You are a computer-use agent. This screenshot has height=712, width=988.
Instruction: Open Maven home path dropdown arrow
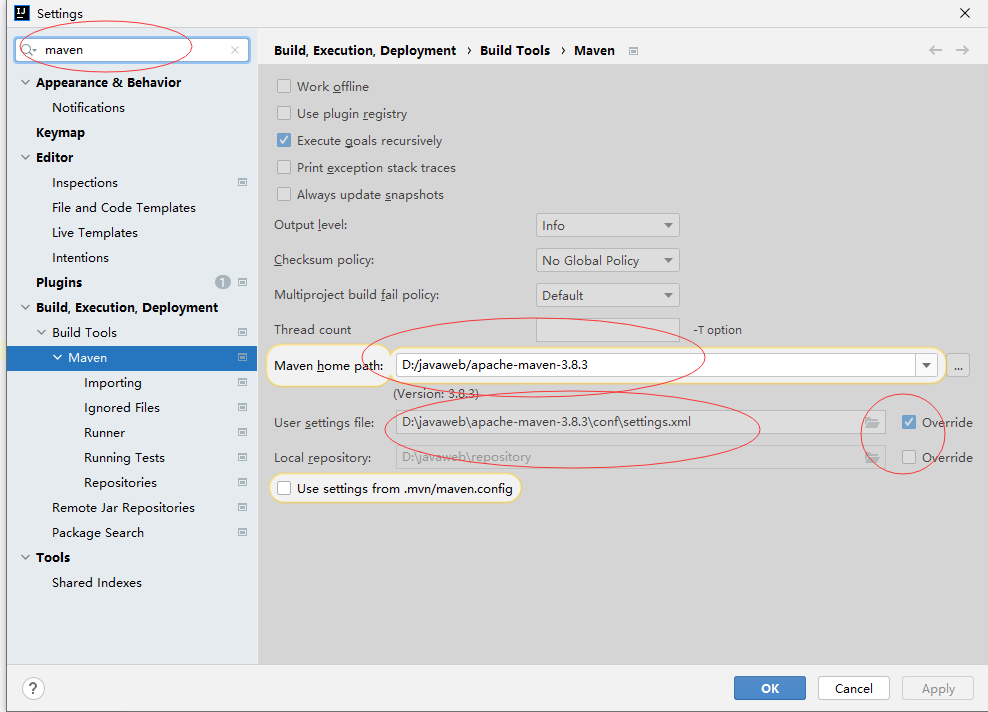click(x=926, y=365)
